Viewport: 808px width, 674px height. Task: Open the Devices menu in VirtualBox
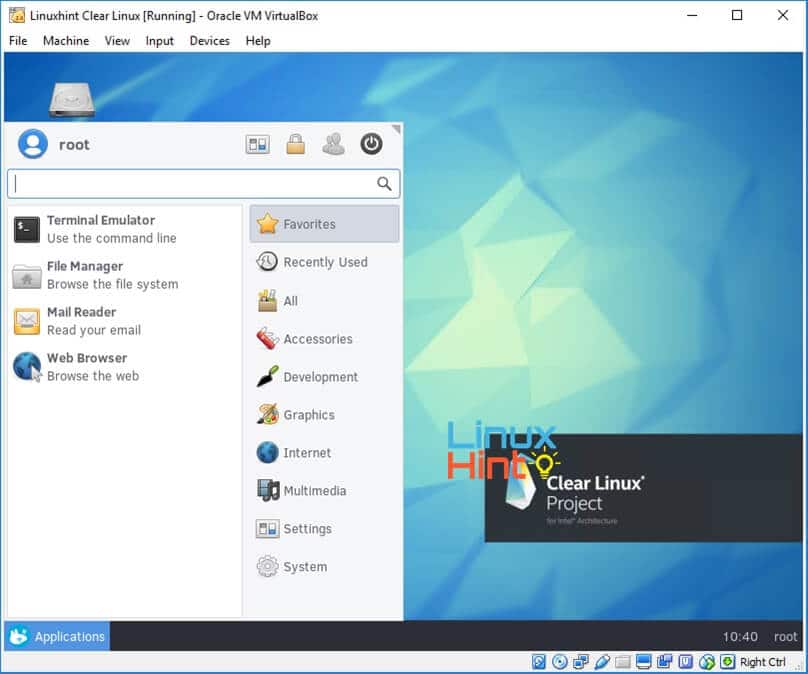pos(209,41)
